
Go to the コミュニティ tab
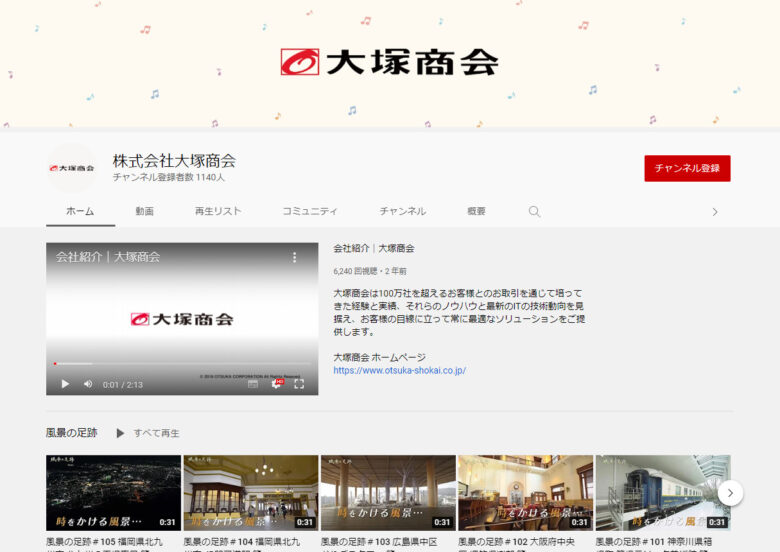pos(310,211)
